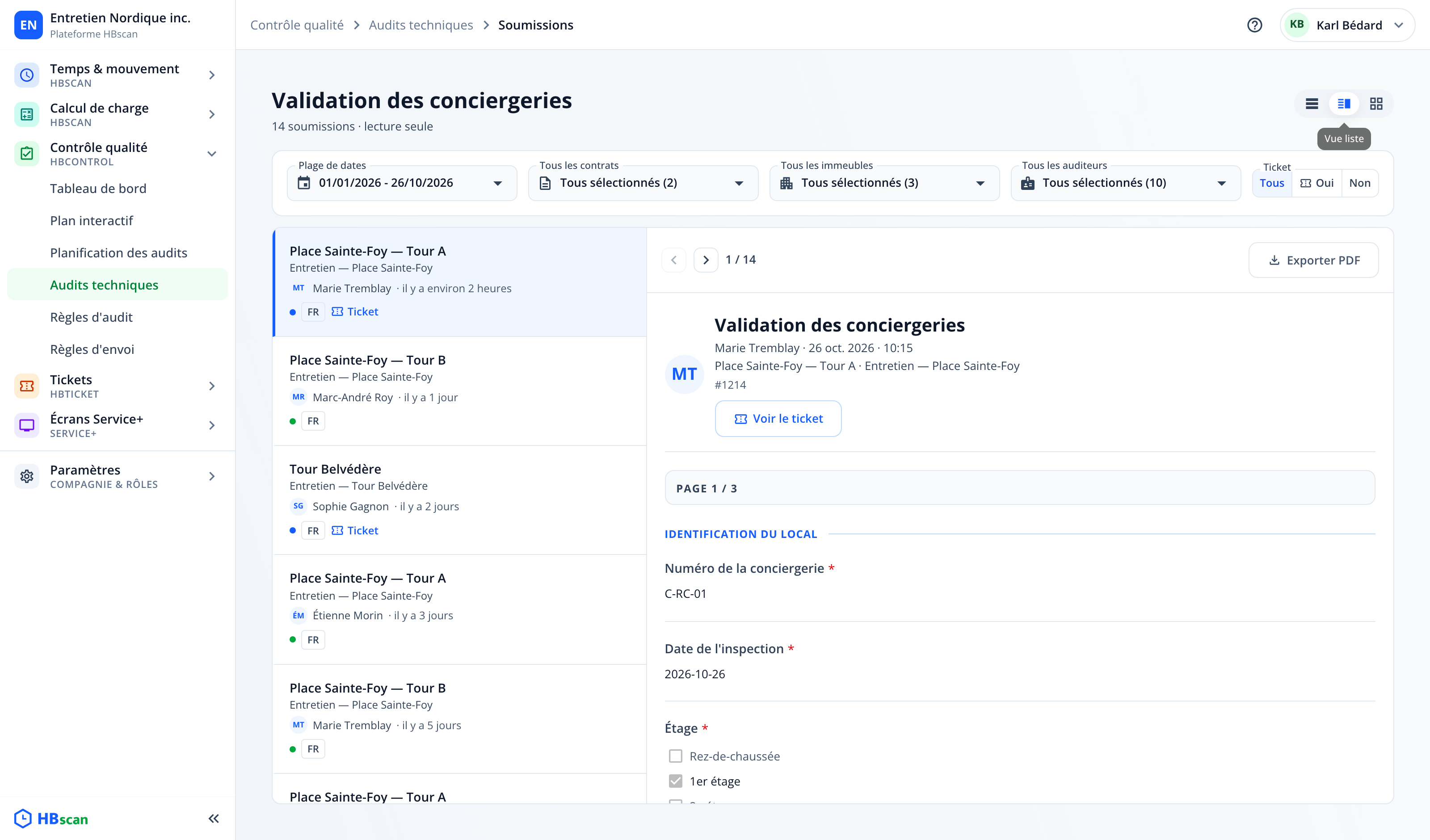1430x840 pixels.
Task: Click the Tickets module icon
Action: pos(27,386)
